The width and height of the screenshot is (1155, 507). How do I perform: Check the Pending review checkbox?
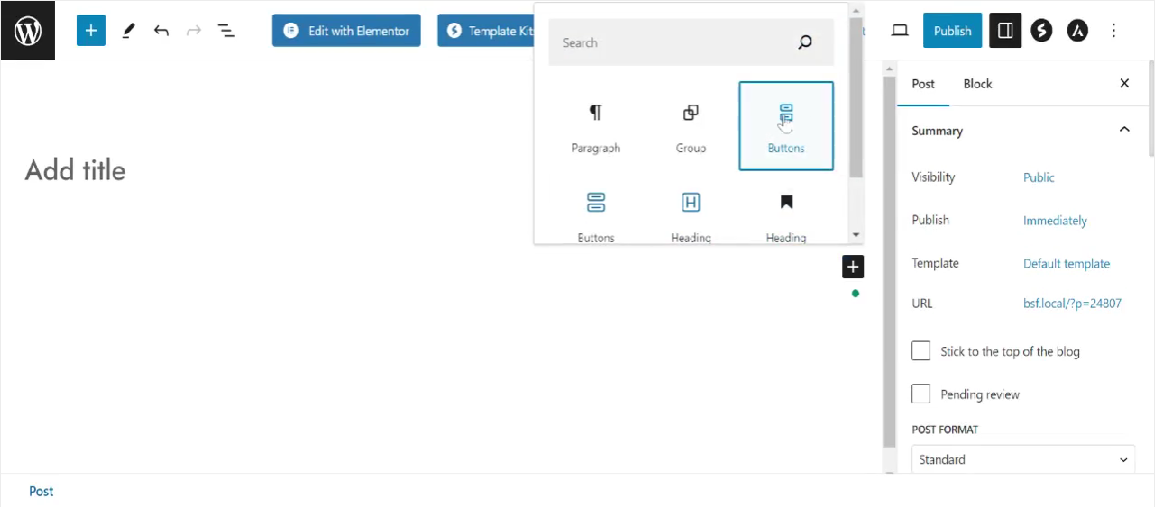click(921, 394)
